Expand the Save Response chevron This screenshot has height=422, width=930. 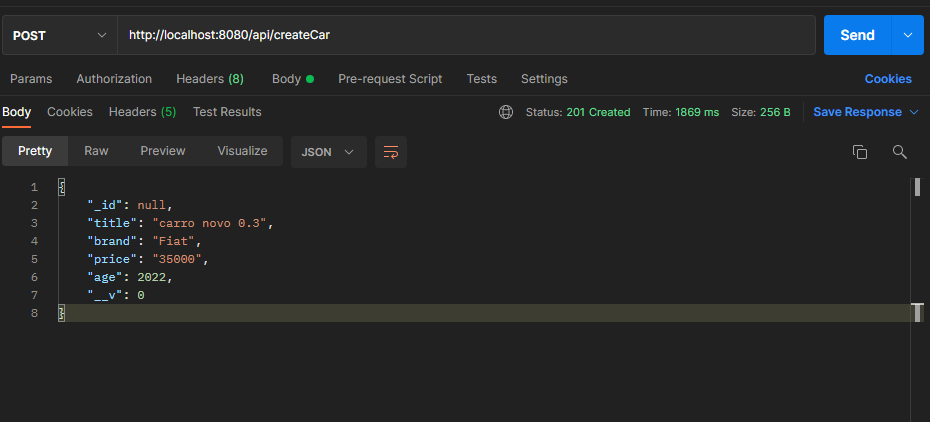pos(914,112)
